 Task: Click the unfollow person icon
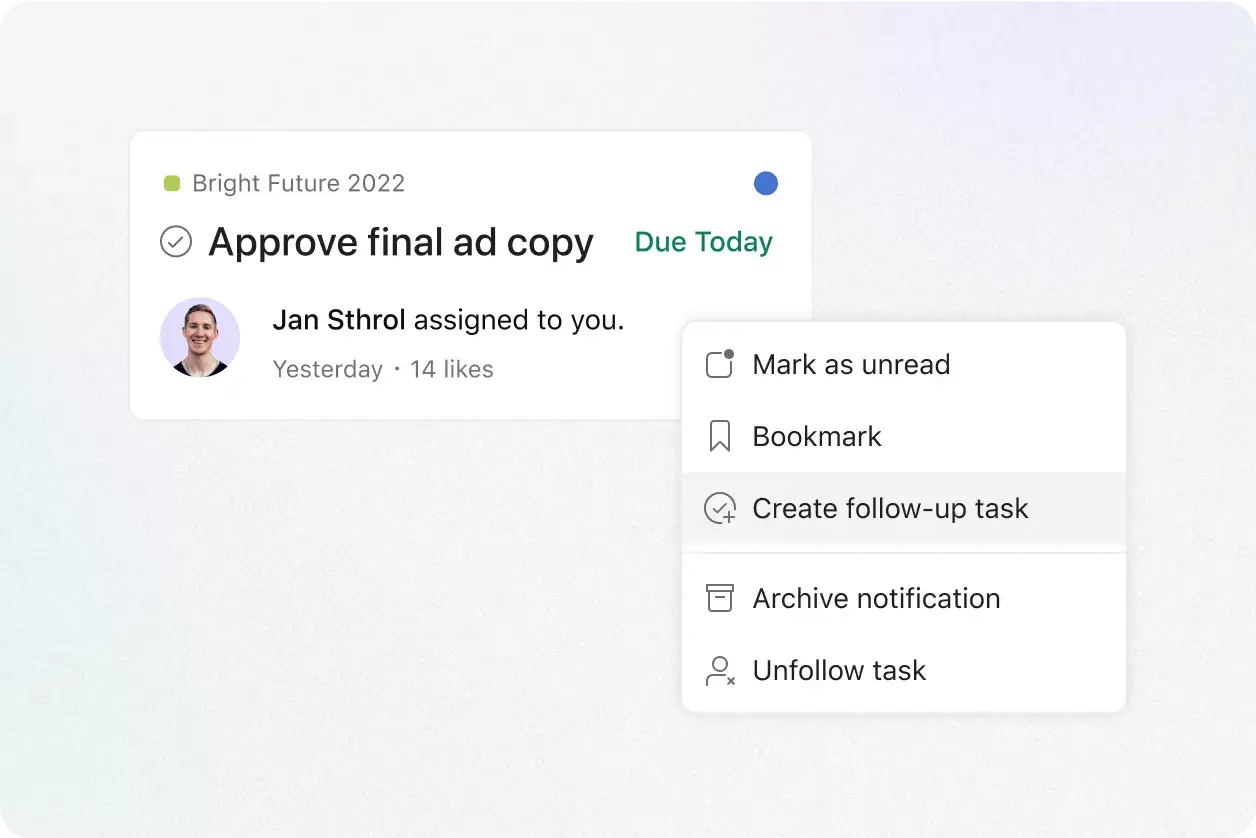click(720, 670)
